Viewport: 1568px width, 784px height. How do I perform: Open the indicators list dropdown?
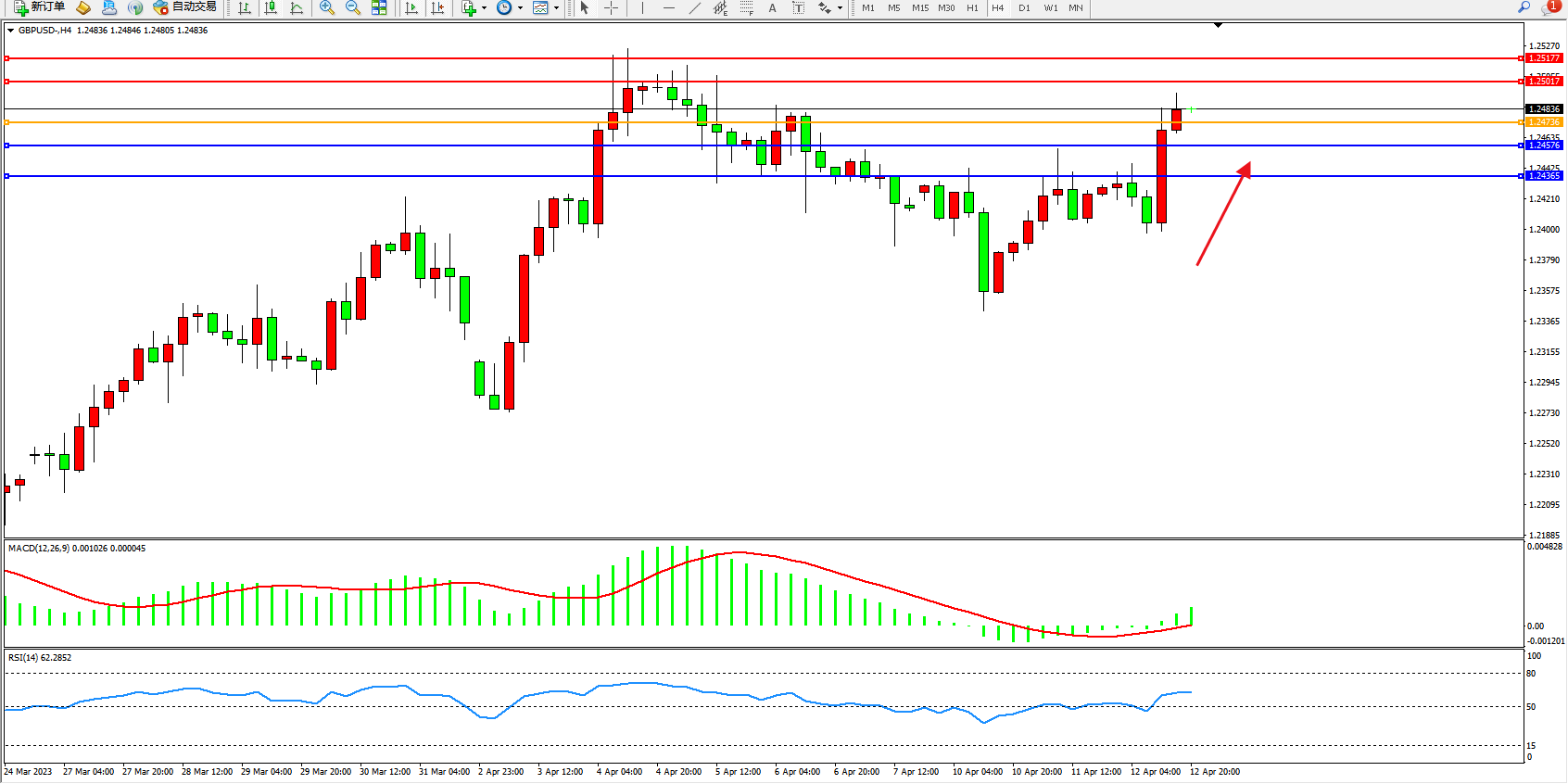481,7
